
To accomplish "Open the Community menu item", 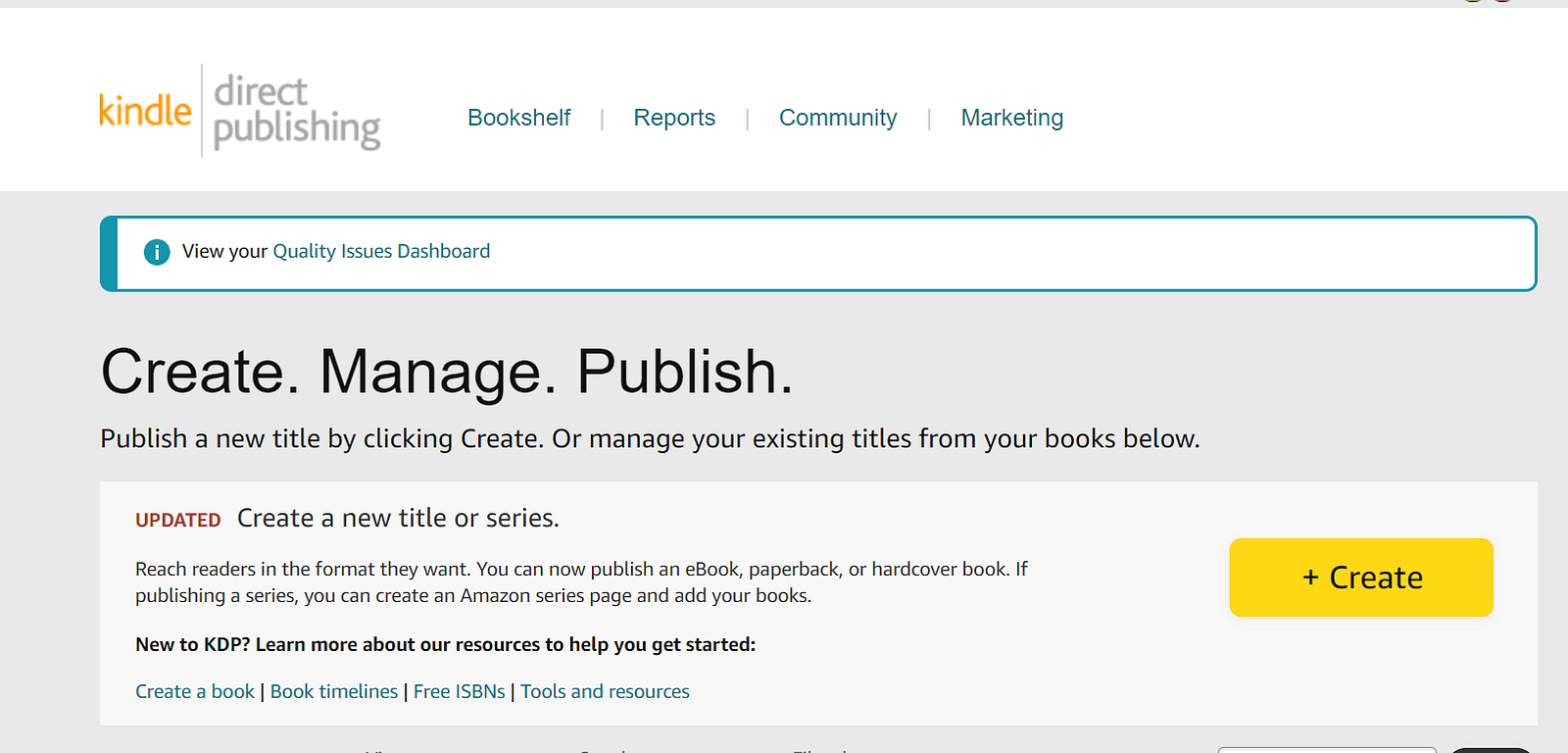I will point(838,118).
